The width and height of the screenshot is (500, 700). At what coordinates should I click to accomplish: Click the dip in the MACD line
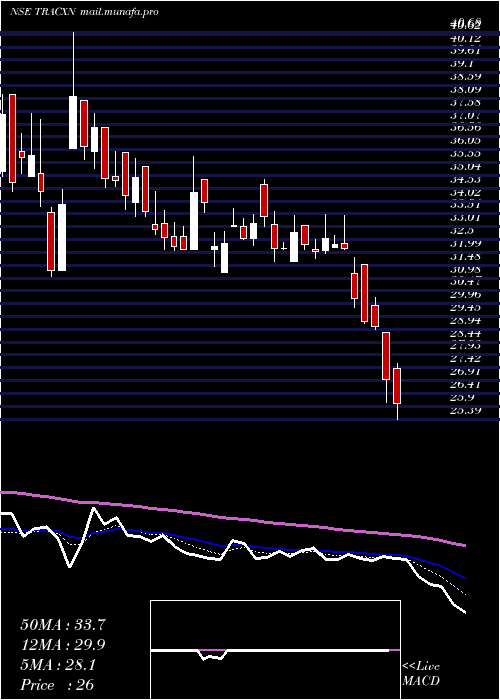212,656
